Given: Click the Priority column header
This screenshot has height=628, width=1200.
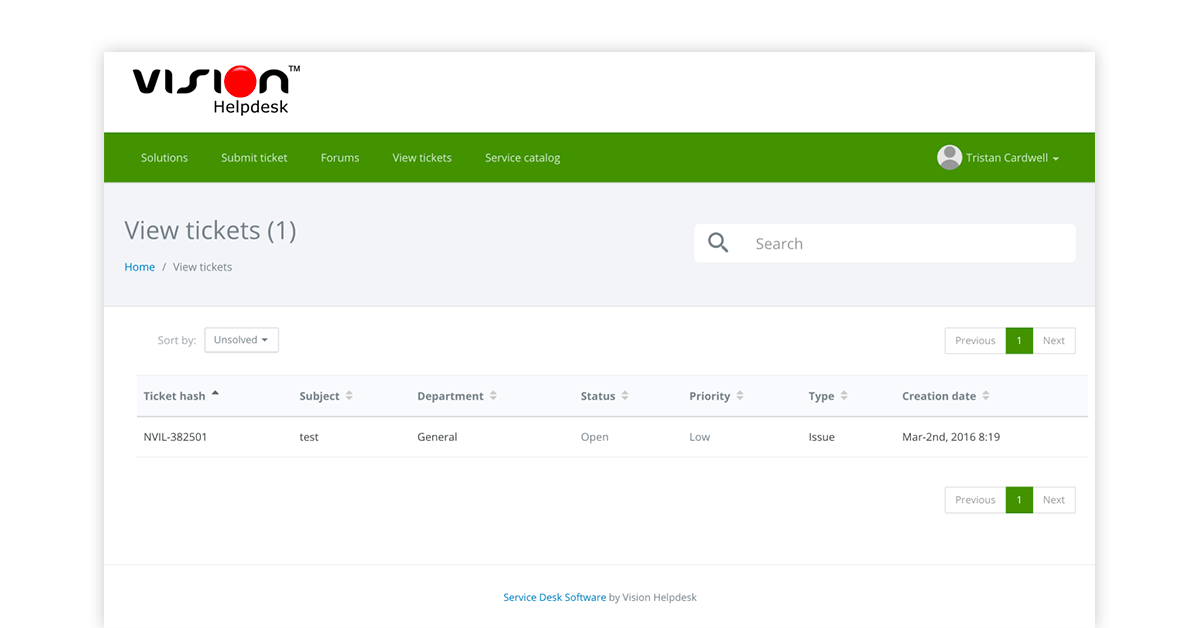Looking at the screenshot, I should coord(710,396).
